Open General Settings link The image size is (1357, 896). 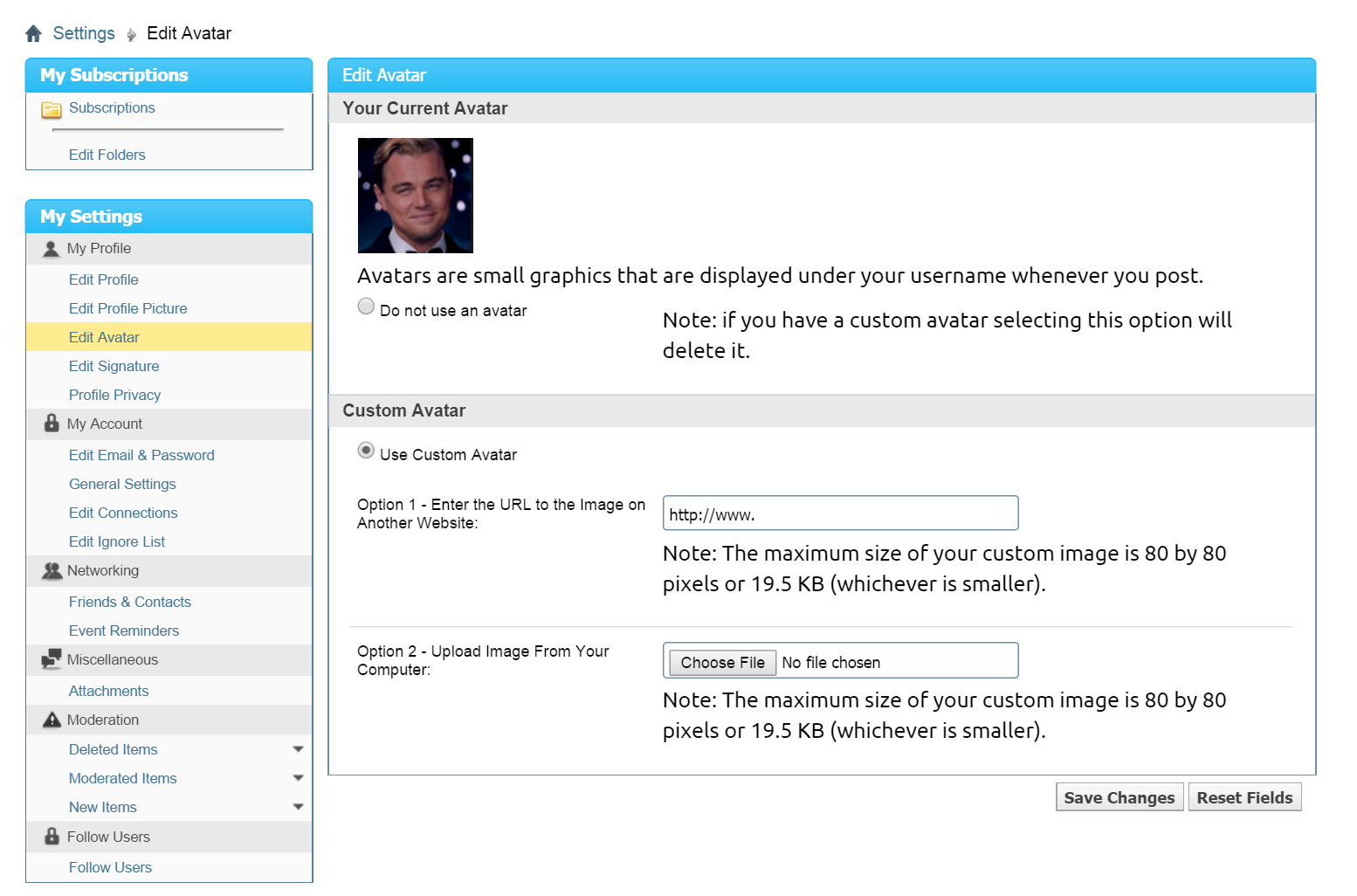coord(122,484)
